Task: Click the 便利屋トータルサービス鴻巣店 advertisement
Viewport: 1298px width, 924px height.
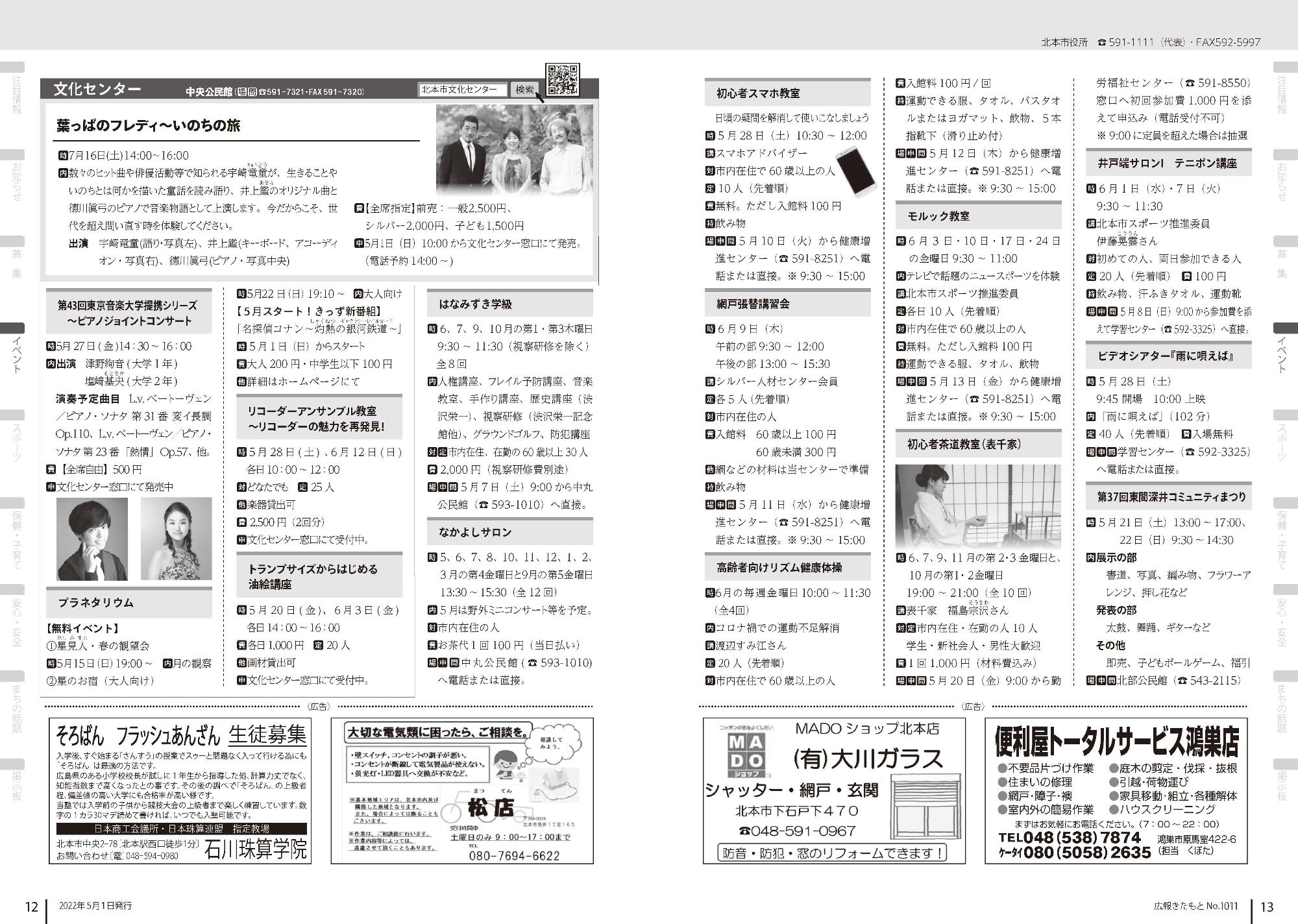Action: tap(1116, 791)
